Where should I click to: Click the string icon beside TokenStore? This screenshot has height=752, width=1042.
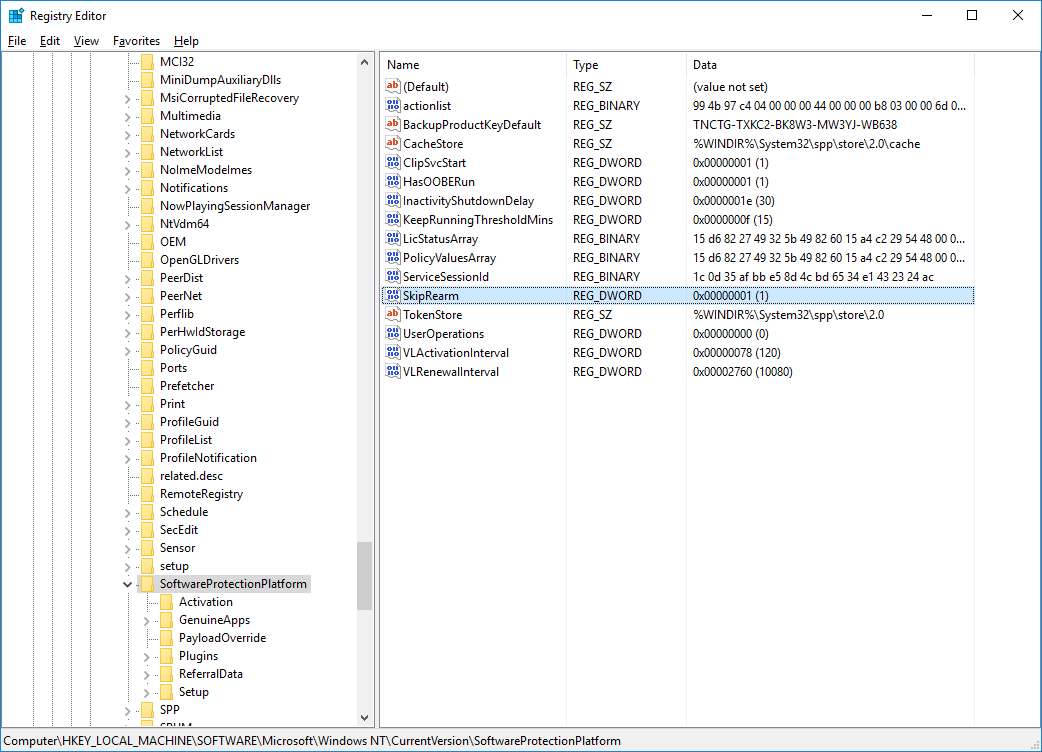[393, 315]
